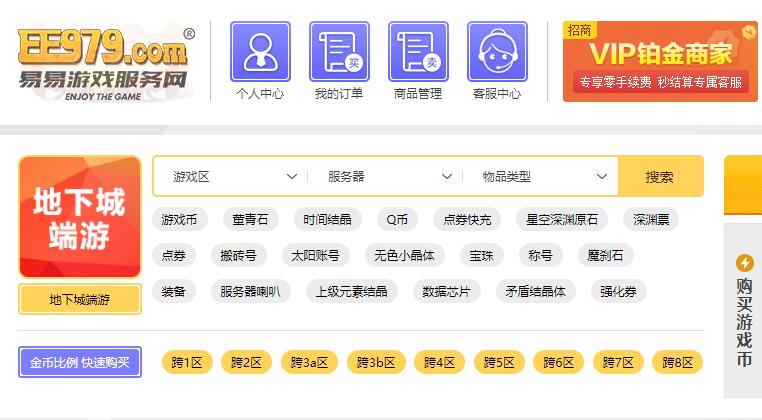The width and height of the screenshot is (762, 420).
Task: Click the lightning icon above 购买游戏币
Action: pos(744,263)
